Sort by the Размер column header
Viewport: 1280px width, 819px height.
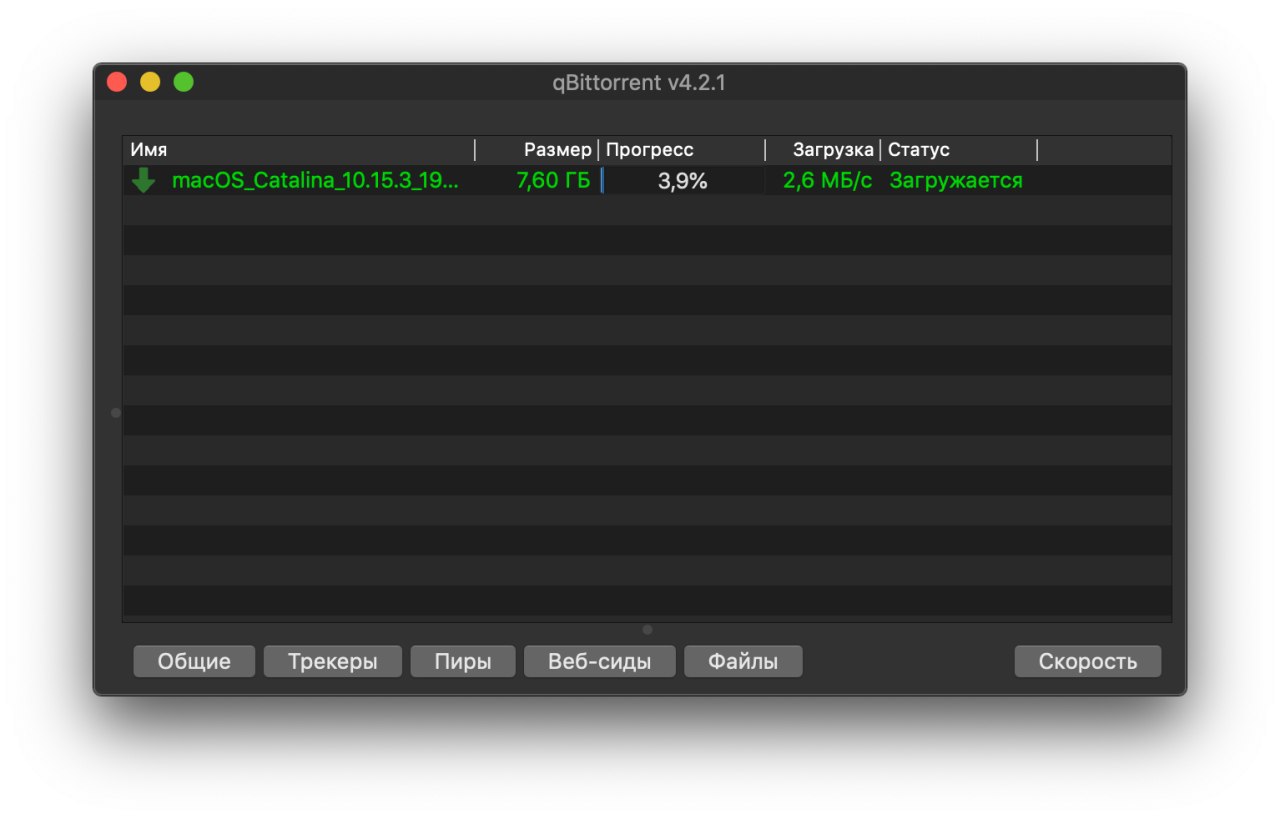point(537,150)
